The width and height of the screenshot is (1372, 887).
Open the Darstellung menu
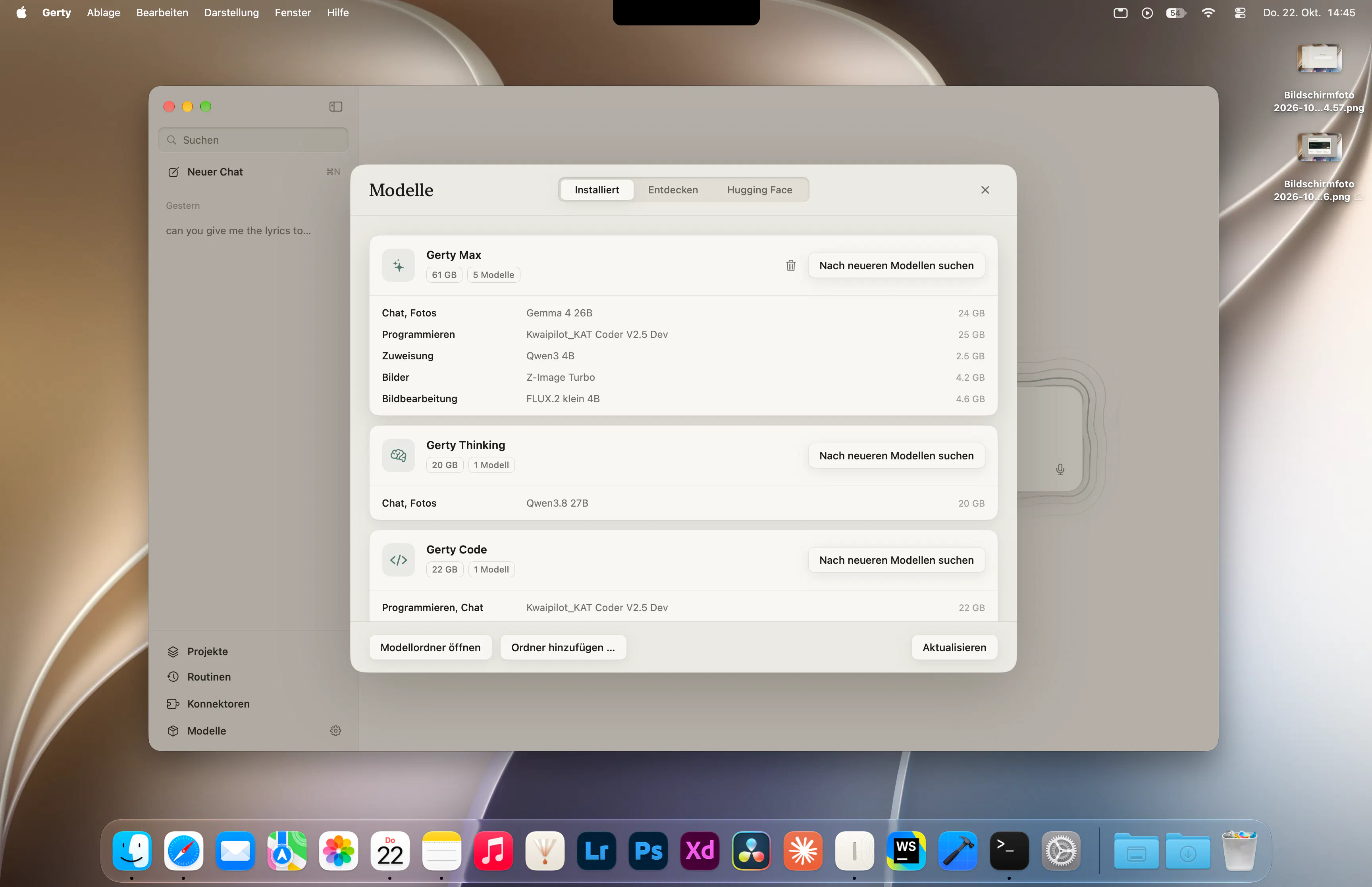pos(231,13)
